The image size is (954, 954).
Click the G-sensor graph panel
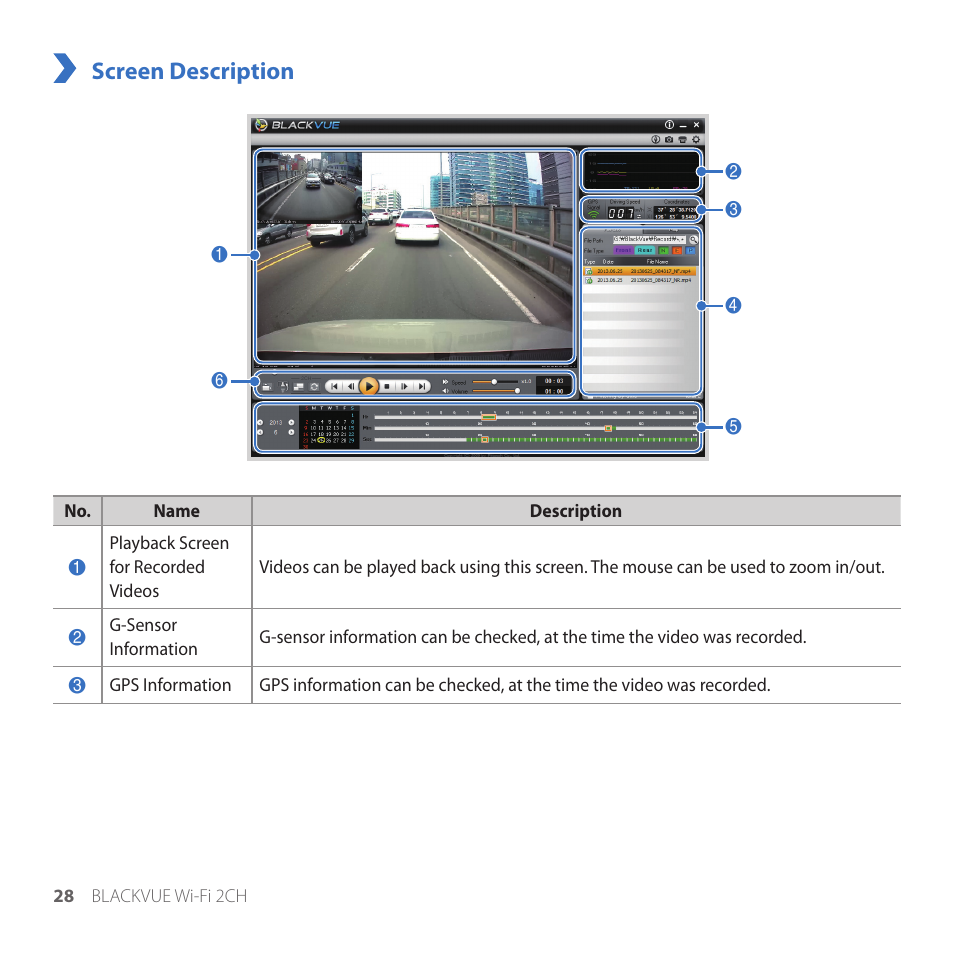click(641, 171)
